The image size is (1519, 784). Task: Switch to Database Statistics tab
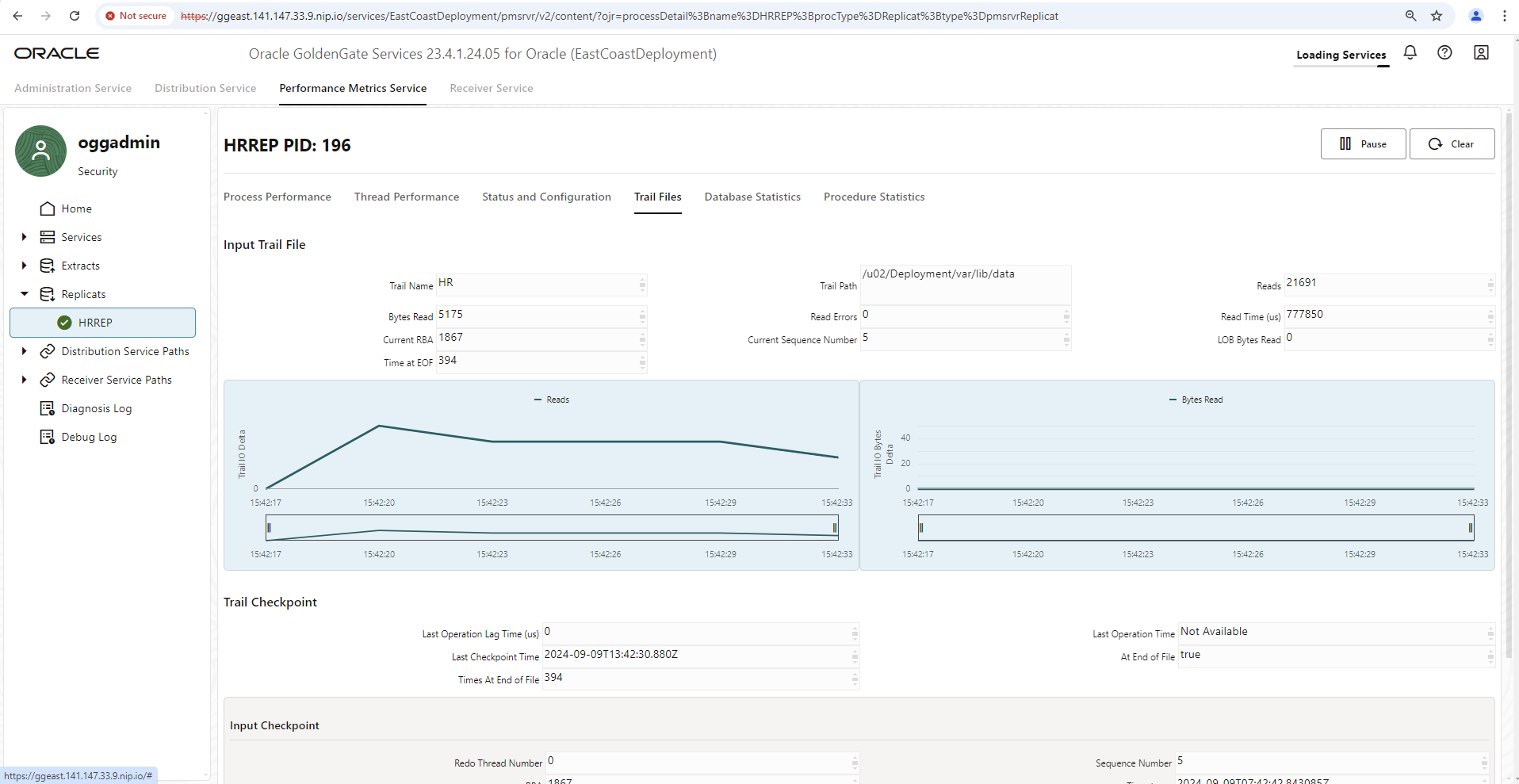(752, 197)
